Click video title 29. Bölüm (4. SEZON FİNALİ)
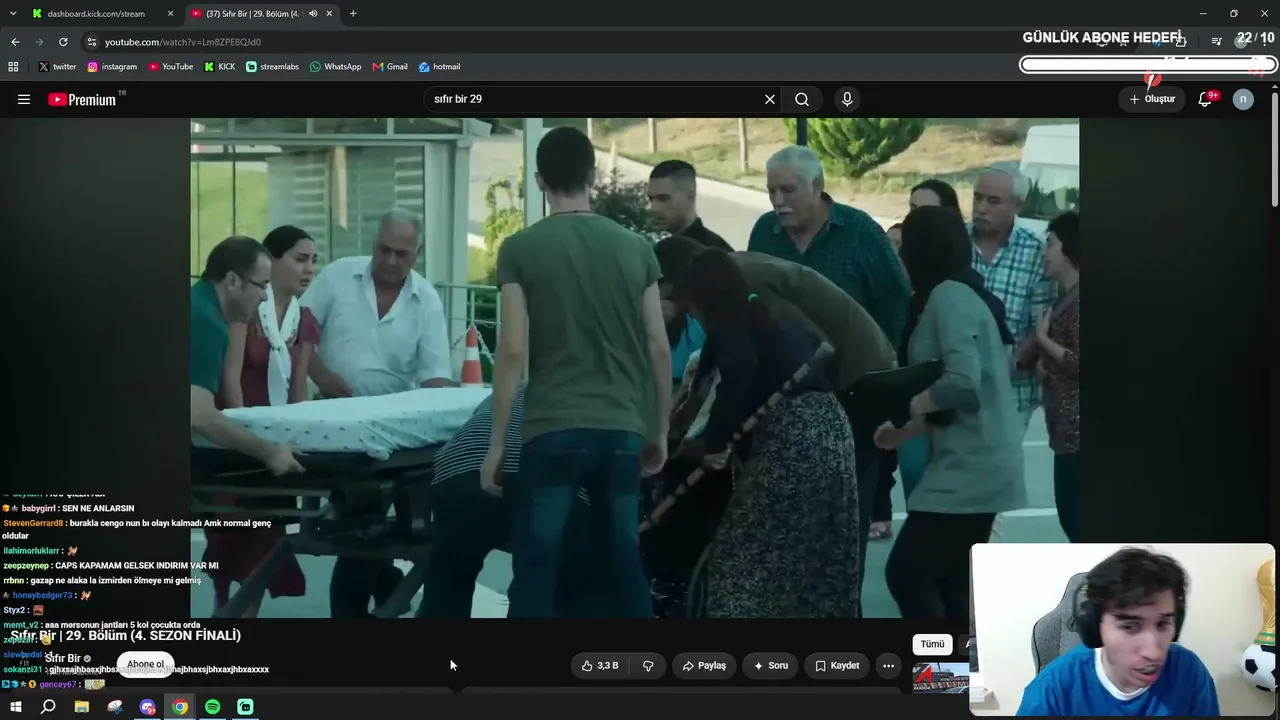 coord(154,636)
